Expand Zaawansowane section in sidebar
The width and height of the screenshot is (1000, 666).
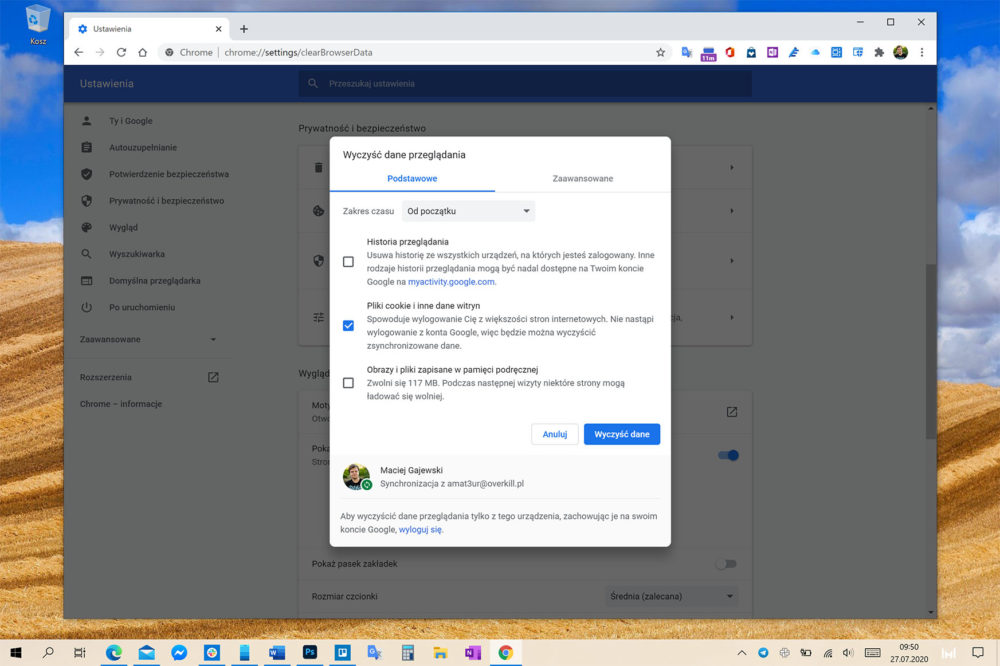(148, 339)
